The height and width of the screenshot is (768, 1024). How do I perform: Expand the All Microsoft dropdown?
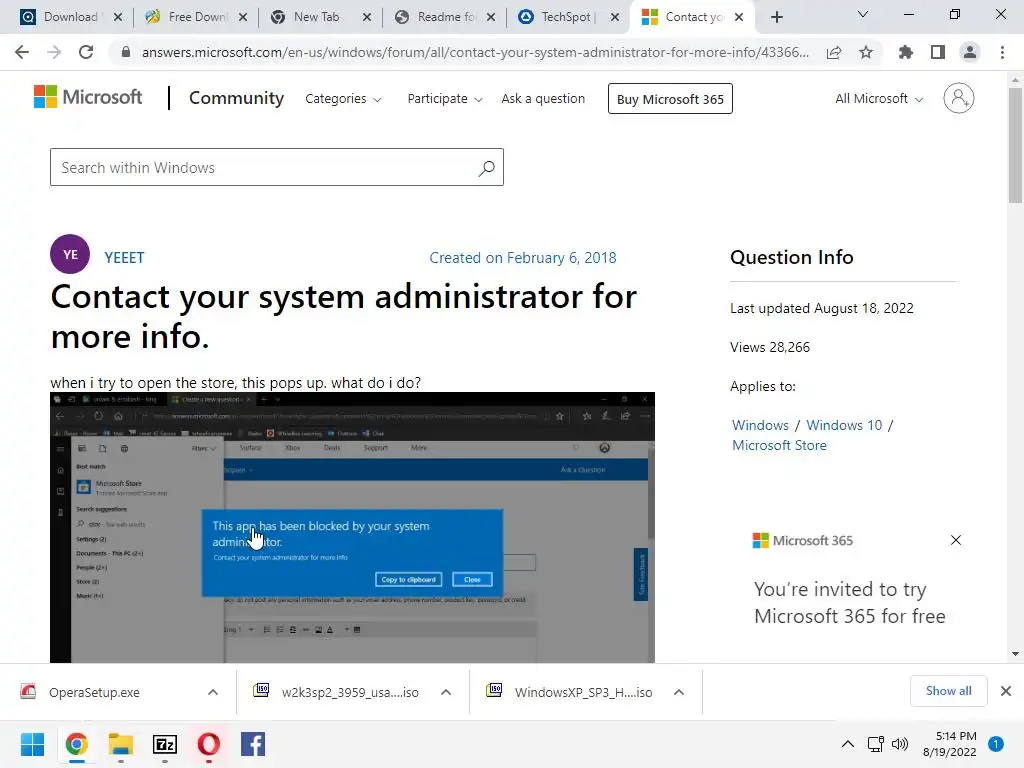pos(879,99)
